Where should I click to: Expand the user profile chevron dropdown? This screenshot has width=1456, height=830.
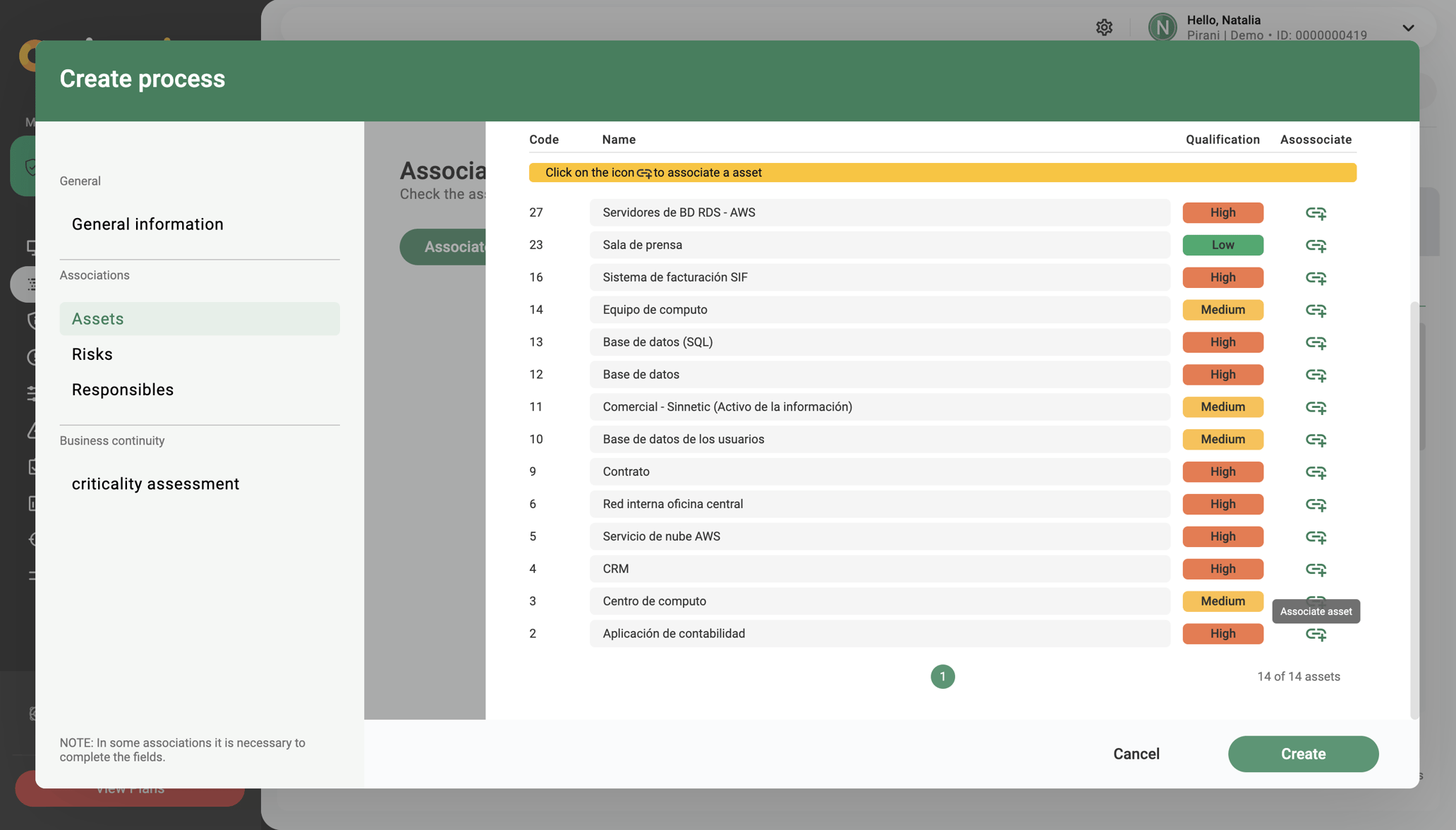(x=1408, y=28)
